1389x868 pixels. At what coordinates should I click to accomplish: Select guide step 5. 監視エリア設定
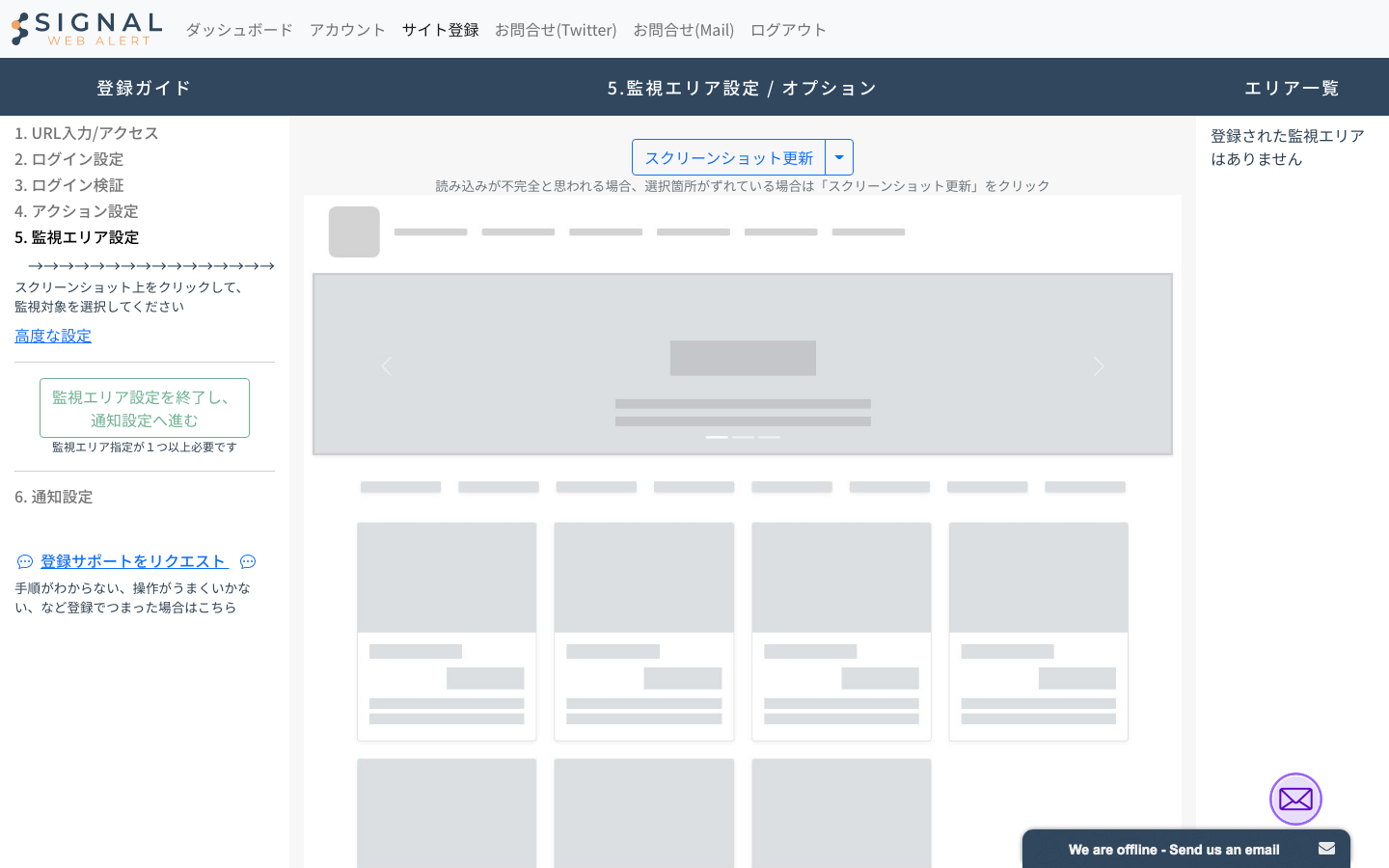[77, 237]
